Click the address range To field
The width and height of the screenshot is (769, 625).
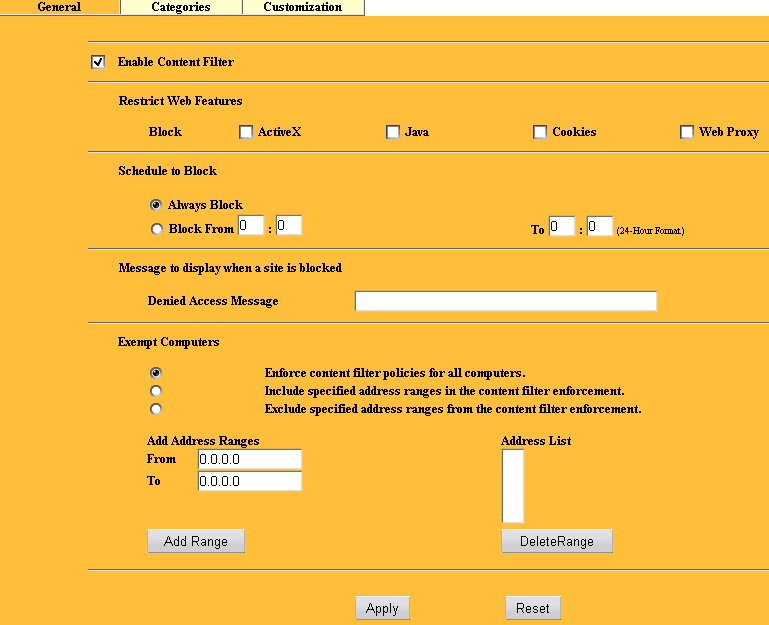250,481
